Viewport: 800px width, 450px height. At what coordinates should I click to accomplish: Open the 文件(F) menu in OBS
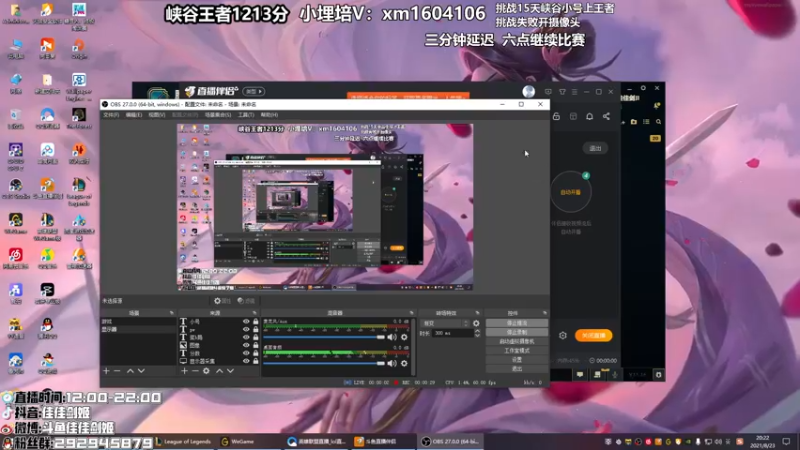tap(111, 115)
